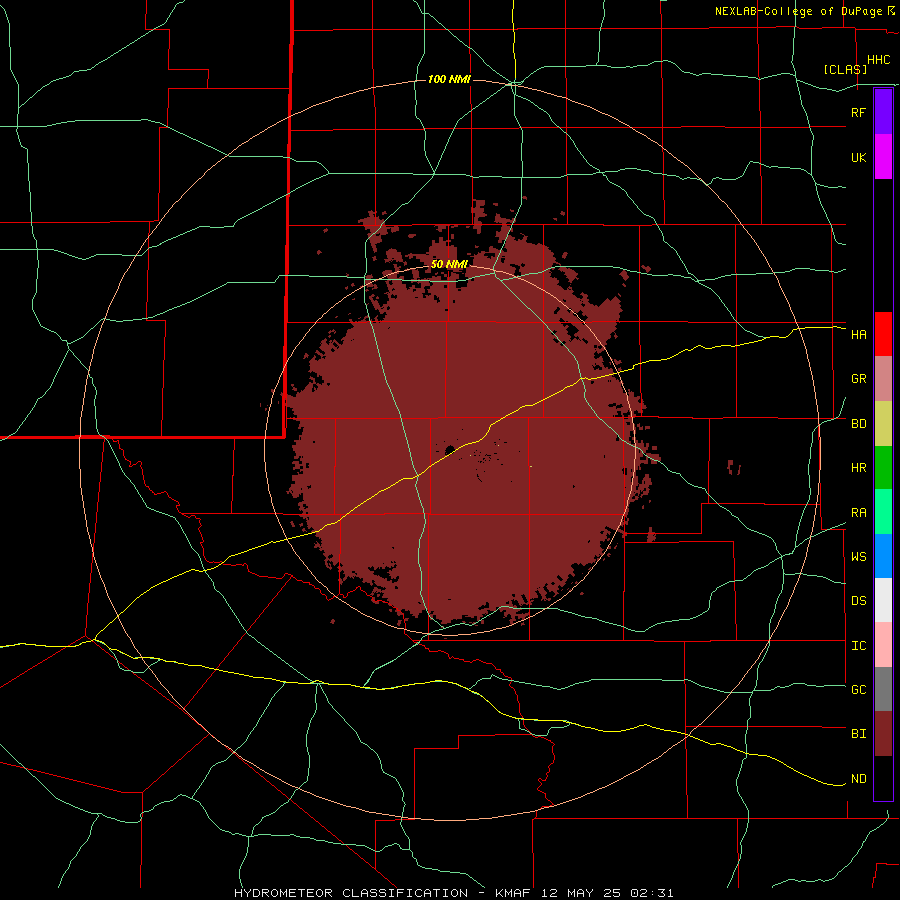This screenshot has width=900, height=900.
Task: Click the 12 MAY 25 date stamp
Action: pos(581,893)
